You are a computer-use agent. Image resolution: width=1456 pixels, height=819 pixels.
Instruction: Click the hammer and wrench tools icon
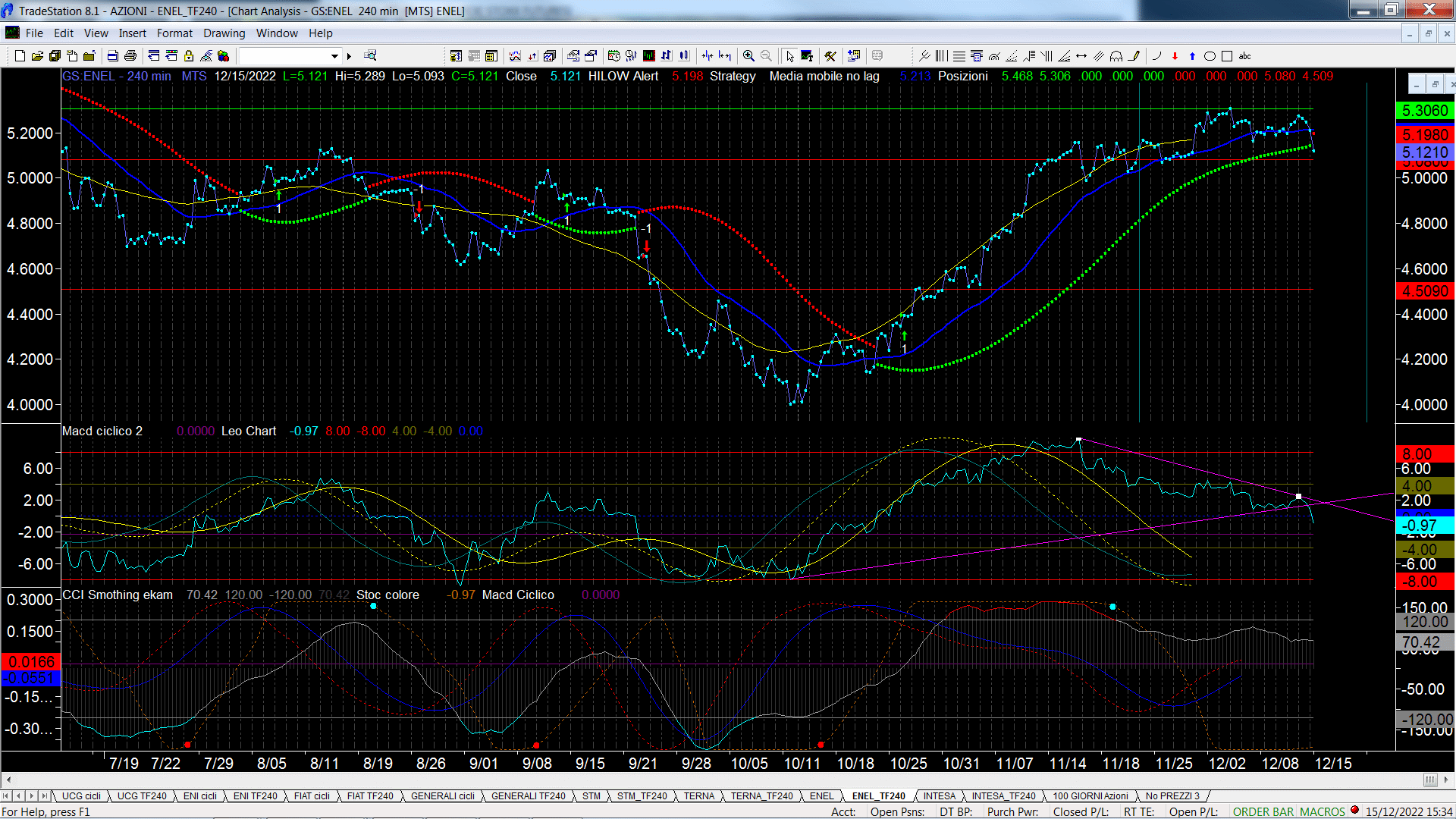pyautogui.click(x=830, y=56)
